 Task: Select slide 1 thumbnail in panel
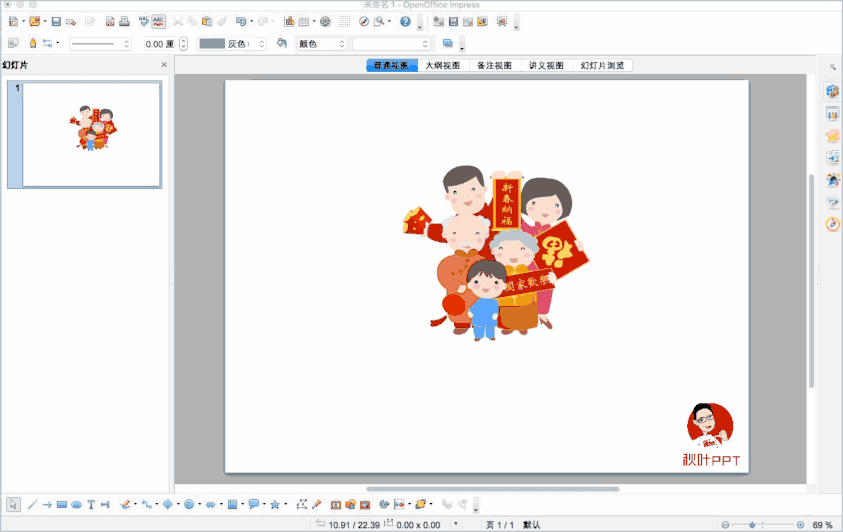click(91, 134)
